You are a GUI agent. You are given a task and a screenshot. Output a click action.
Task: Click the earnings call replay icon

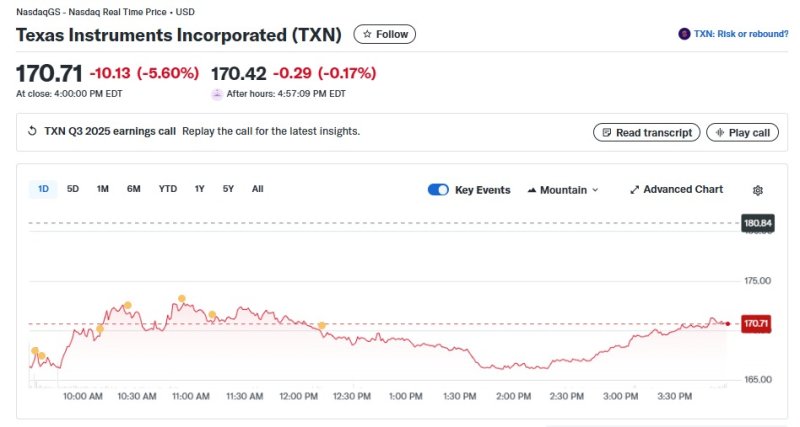tap(32, 131)
